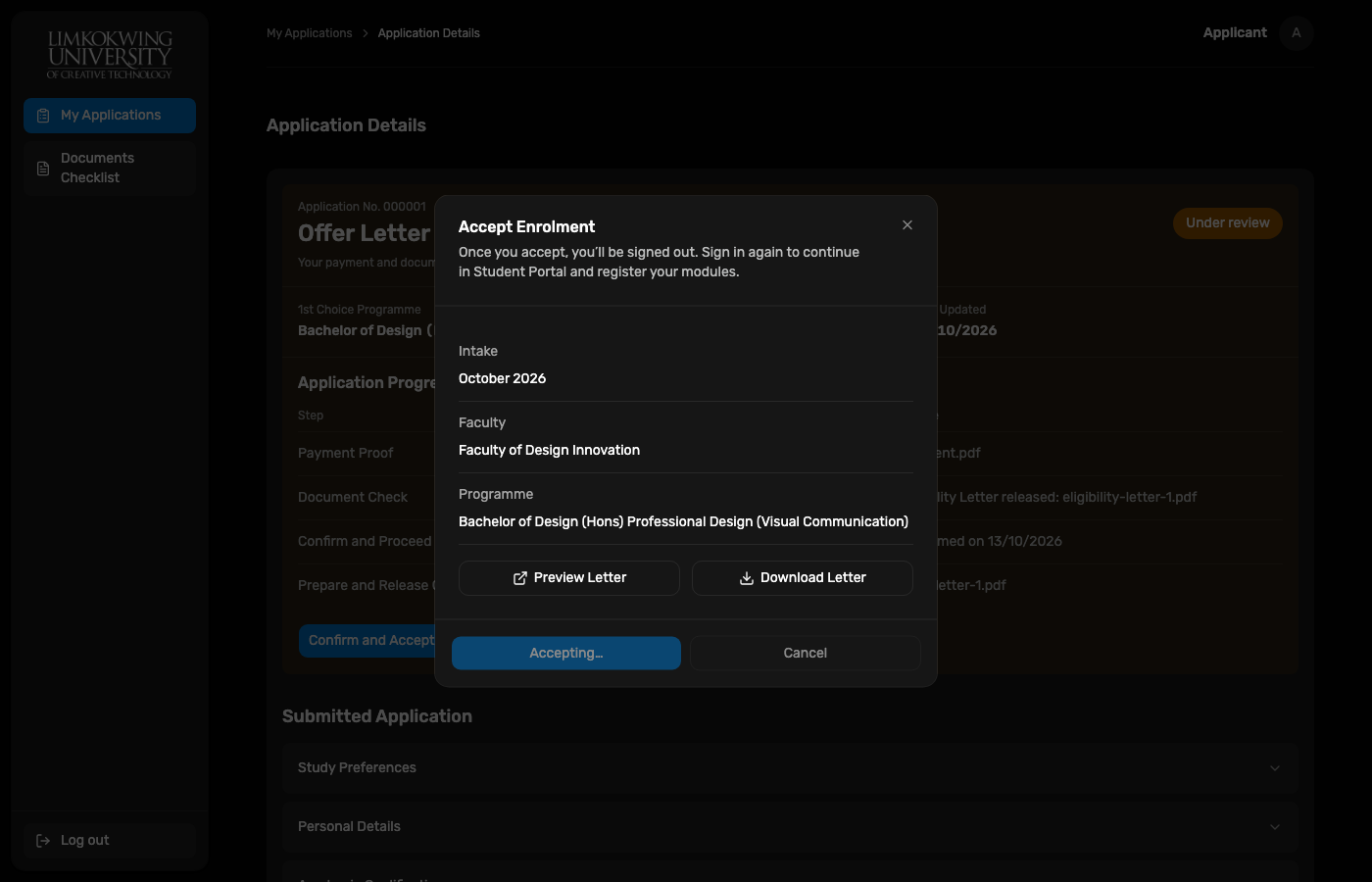Screen dimensions: 1372x882
Task: Click the Under review status badge
Action: [1228, 223]
